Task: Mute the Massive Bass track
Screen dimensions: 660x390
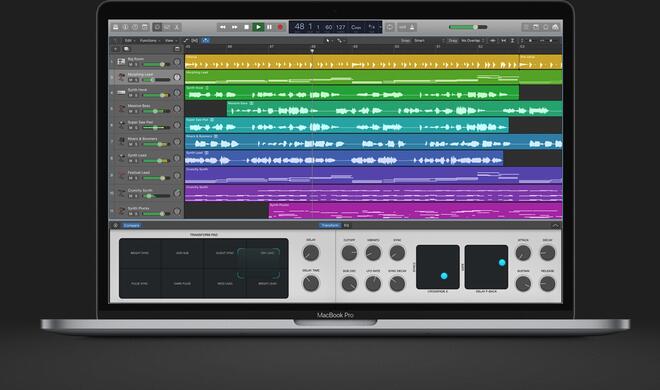Action: [130, 111]
